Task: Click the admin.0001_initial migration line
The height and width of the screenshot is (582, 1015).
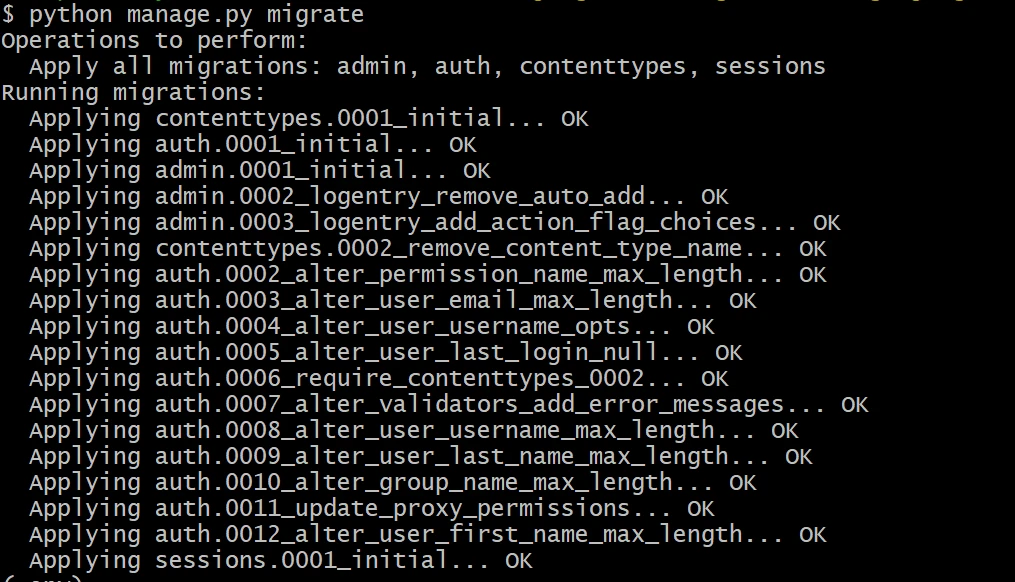Action: [259, 171]
